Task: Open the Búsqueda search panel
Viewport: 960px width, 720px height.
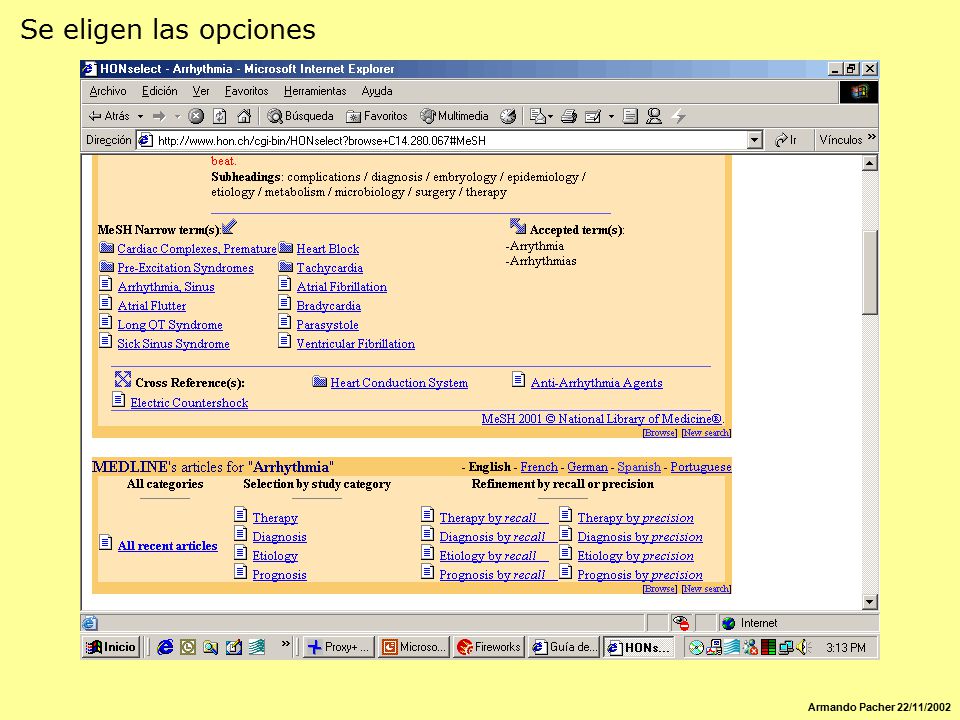Action: (301, 116)
